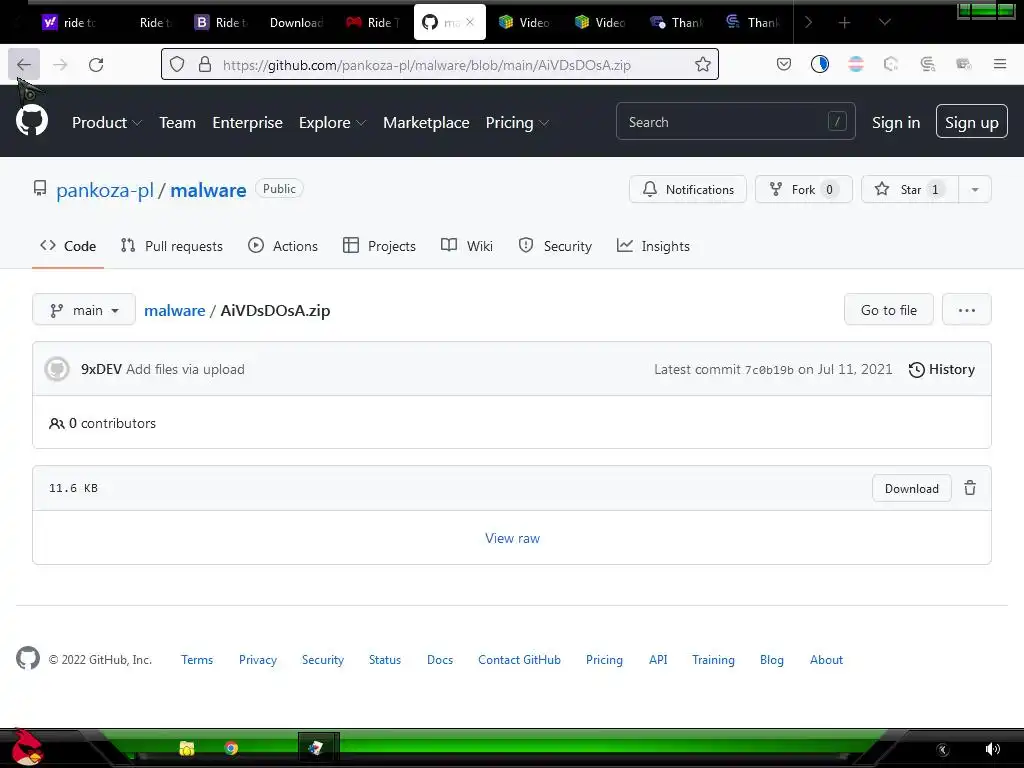Open the Actions tab
The image size is (1024, 768).
point(283,246)
